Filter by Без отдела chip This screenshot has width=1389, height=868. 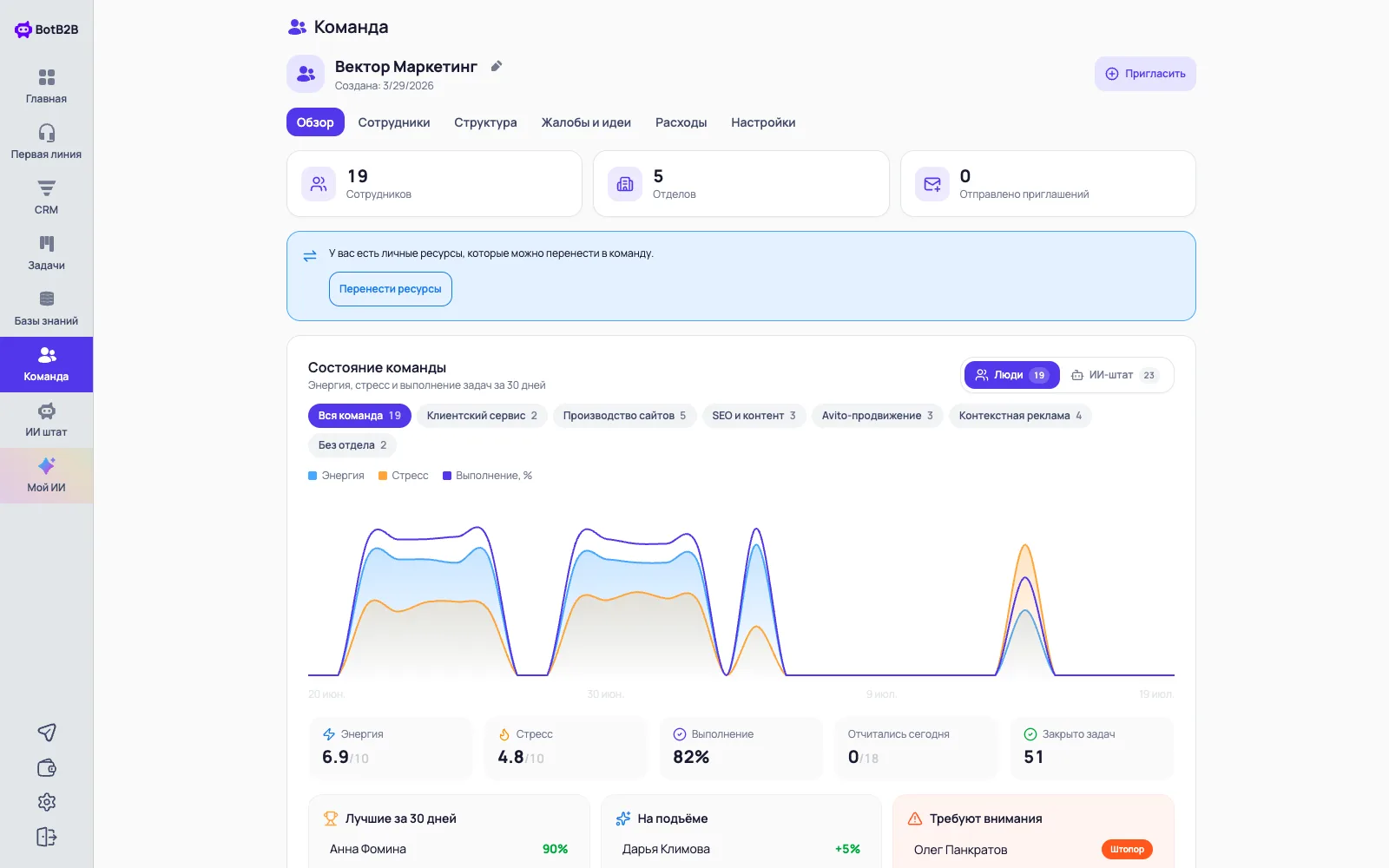[x=352, y=445]
